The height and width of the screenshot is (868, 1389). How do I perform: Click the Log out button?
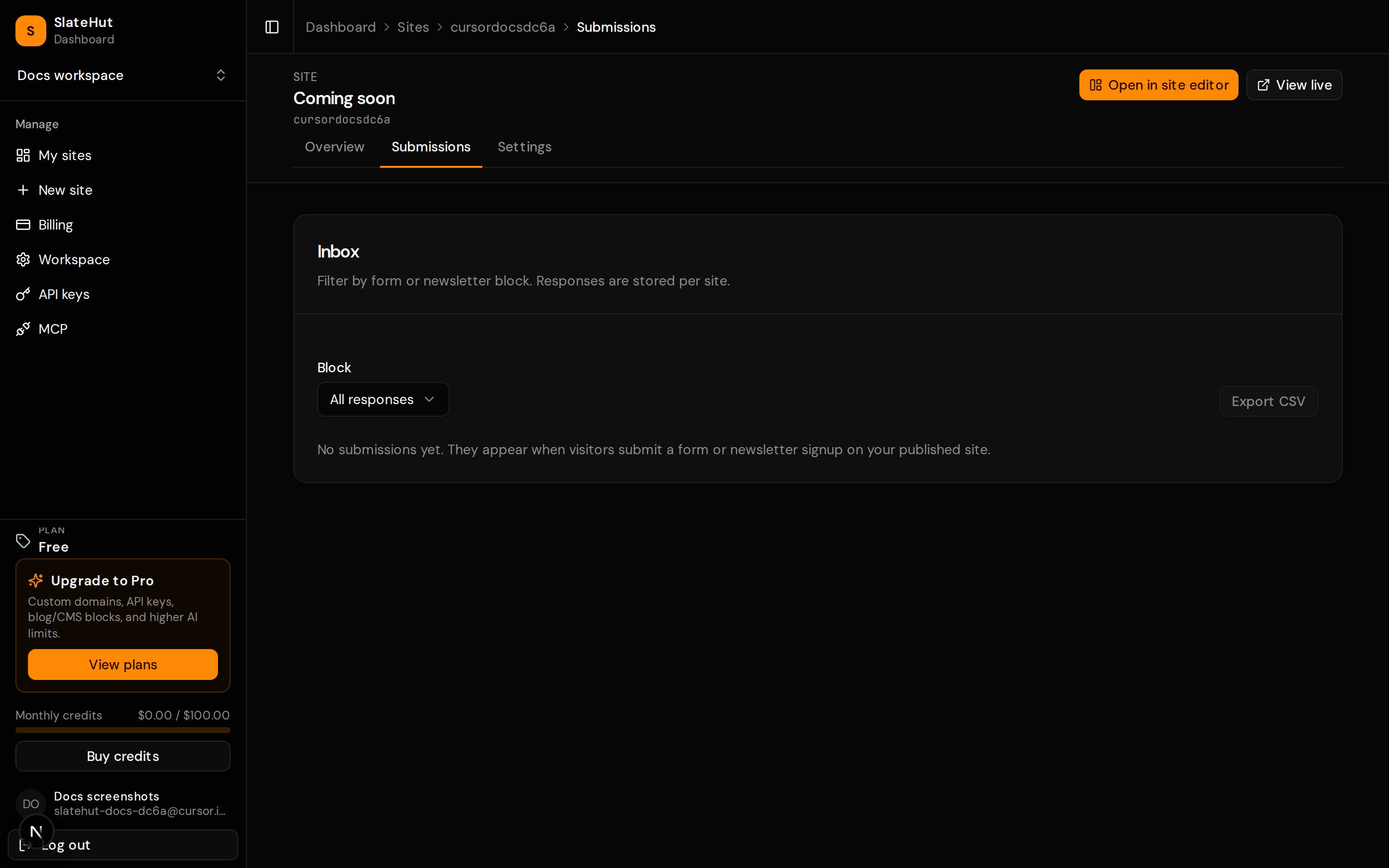click(x=123, y=844)
